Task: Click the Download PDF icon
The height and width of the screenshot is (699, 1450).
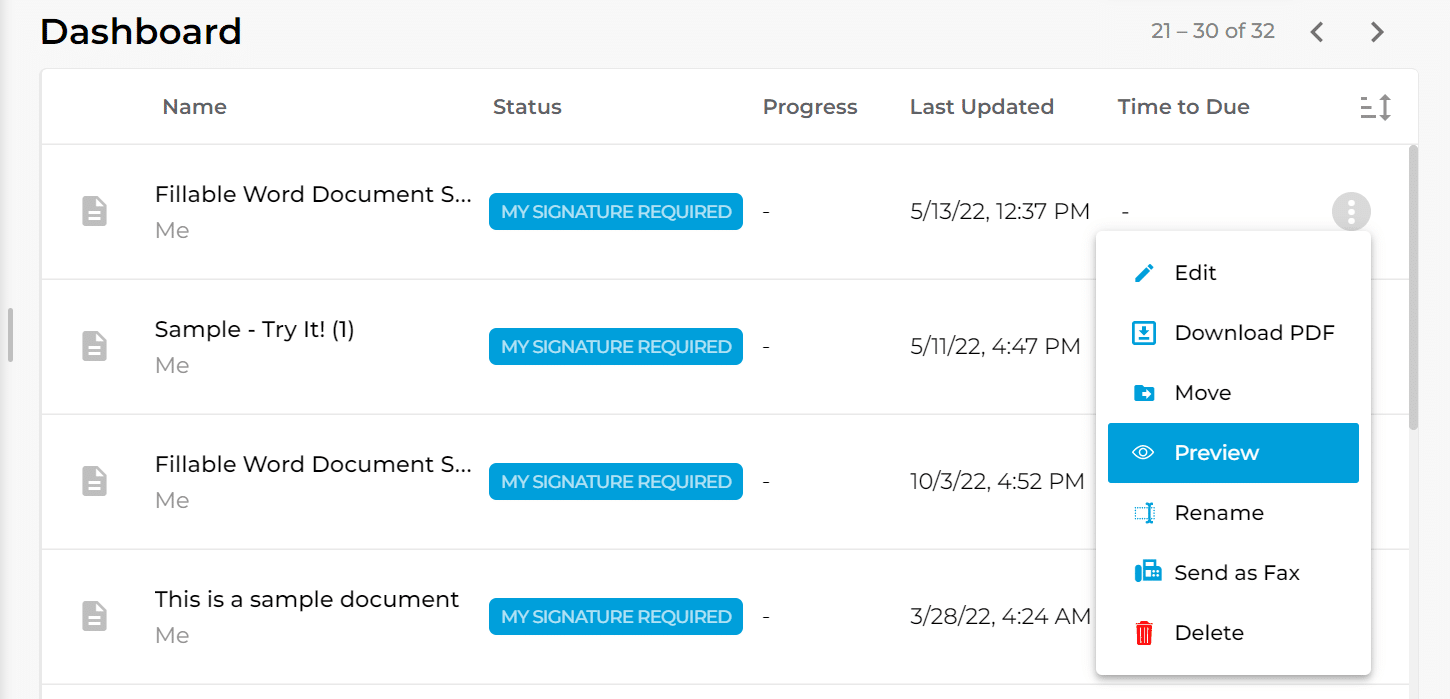Action: coord(1145,332)
